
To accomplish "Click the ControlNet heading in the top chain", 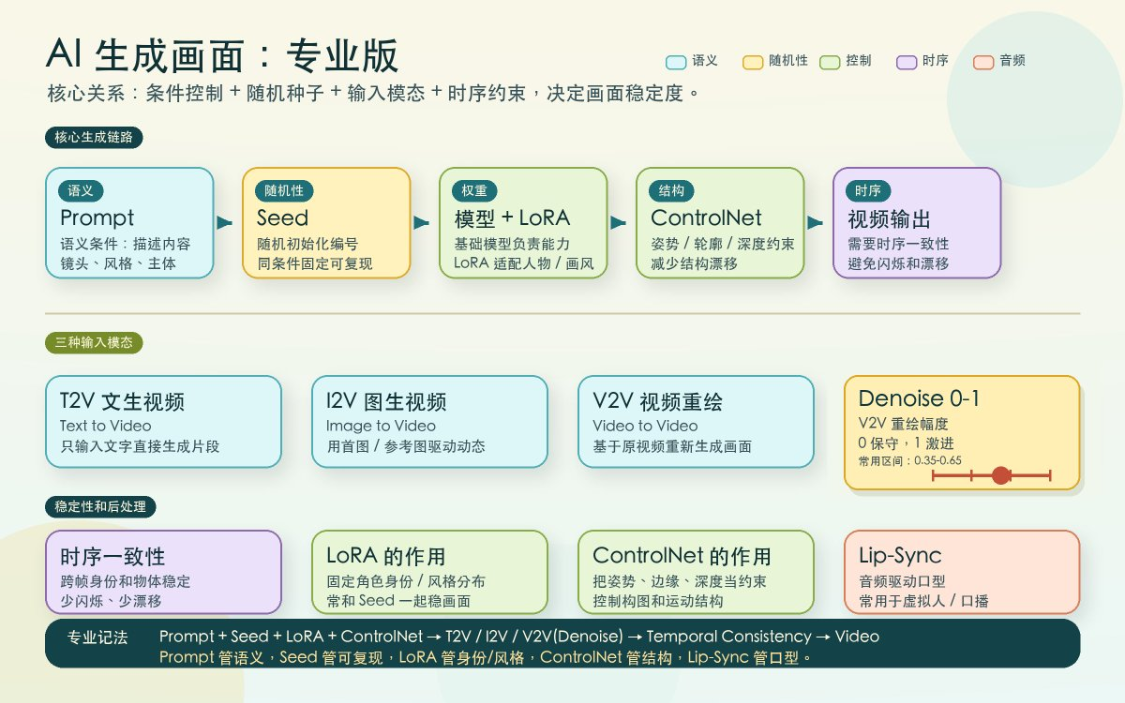I will pyautogui.click(x=706, y=217).
